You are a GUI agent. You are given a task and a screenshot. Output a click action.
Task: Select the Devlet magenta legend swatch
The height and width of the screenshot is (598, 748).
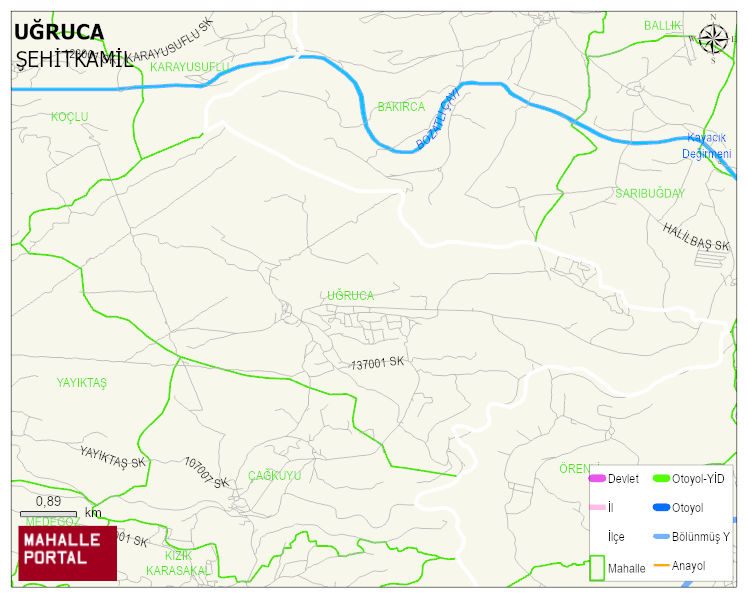(597, 478)
